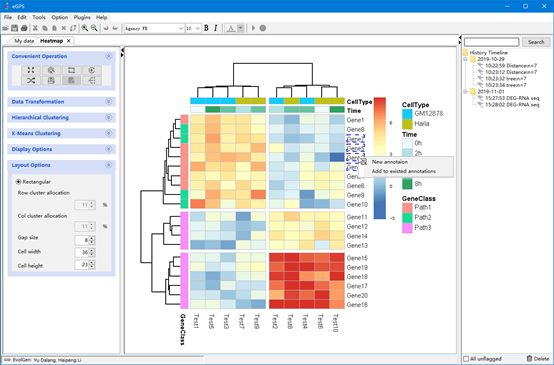
Task: Click the Stop circle toolbar icon
Action: point(263,28)
